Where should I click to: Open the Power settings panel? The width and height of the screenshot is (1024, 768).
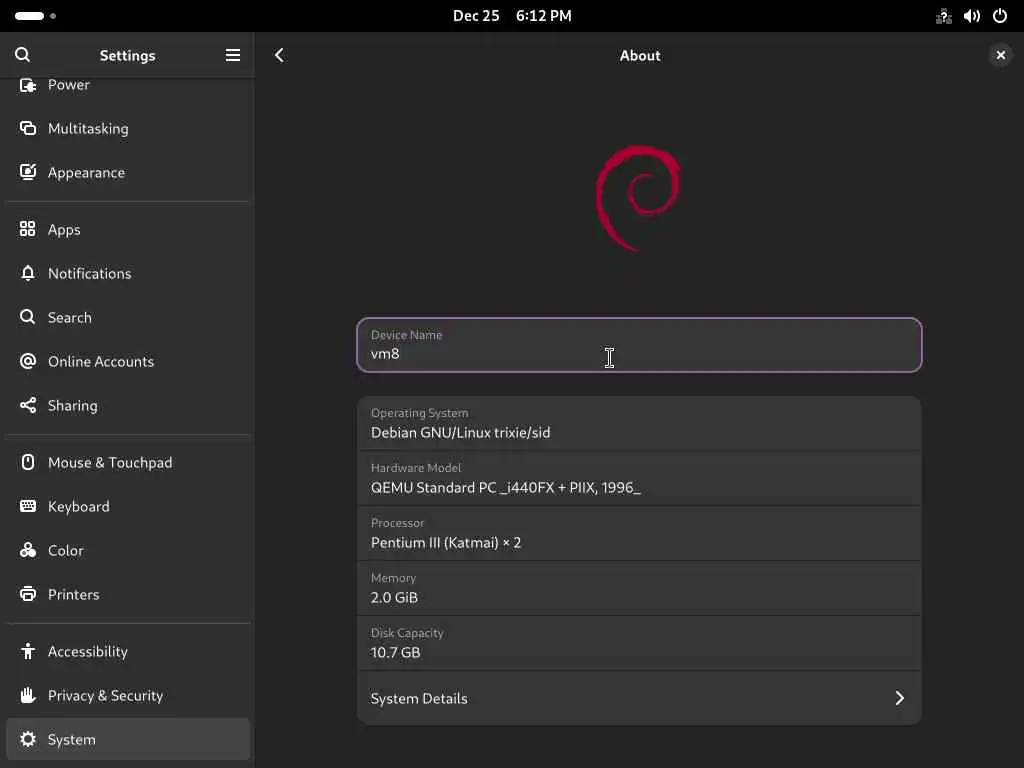pyautogui.click(x=128, y=85)
